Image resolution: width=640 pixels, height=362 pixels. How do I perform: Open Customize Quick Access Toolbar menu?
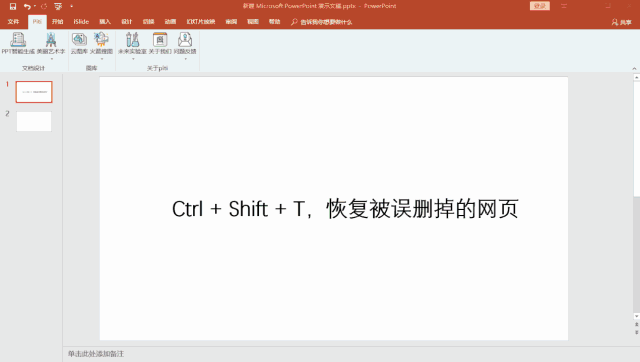pyautogui.click(x=71, y=6)
